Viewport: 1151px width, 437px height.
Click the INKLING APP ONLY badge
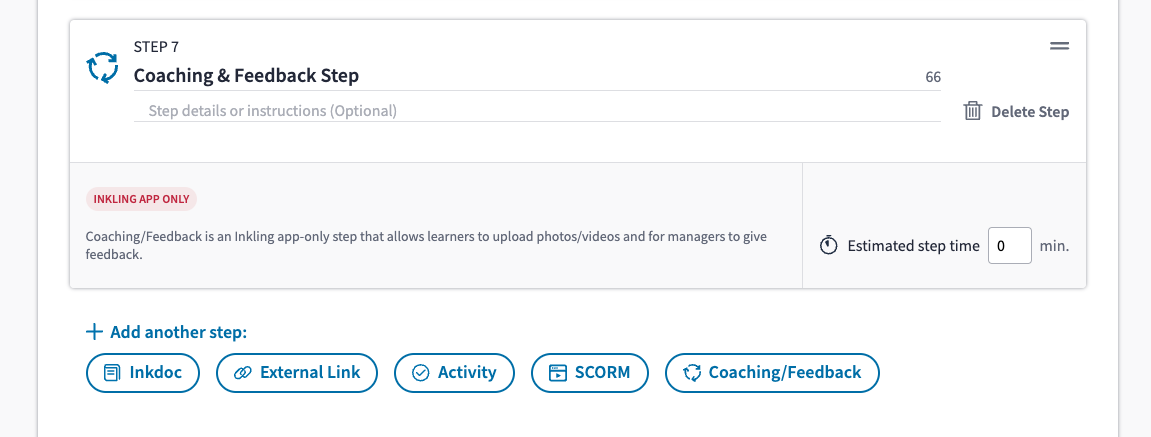tap(142, 199)
